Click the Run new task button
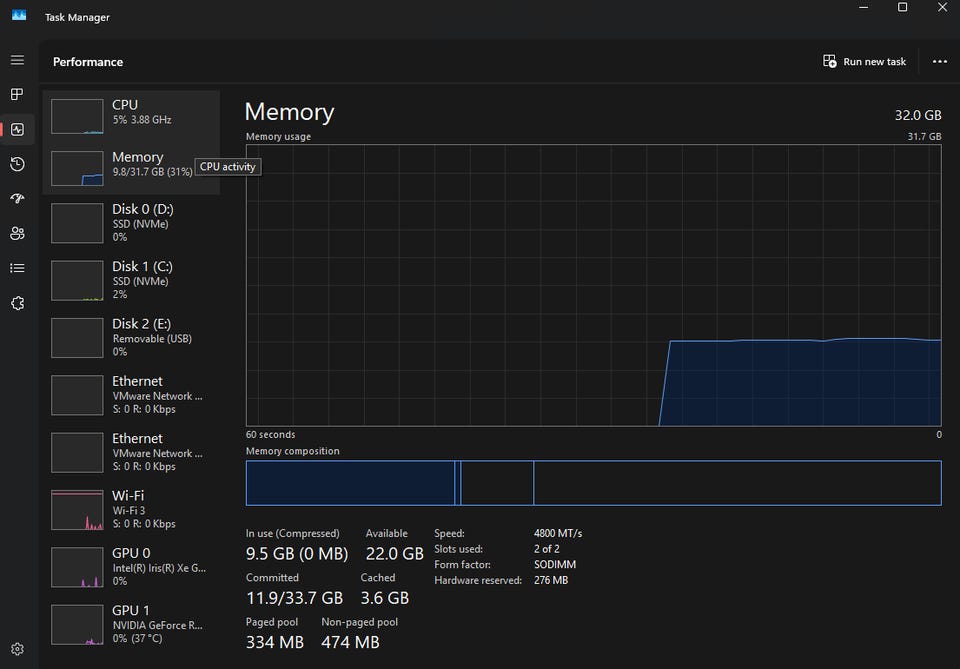The image size is (960, 669). pos(864,61)
